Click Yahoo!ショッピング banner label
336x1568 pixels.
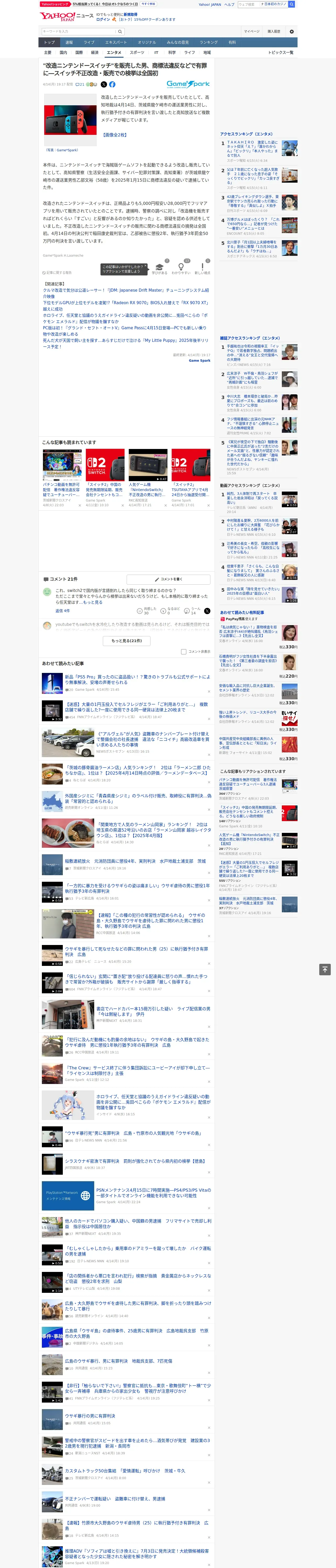(x=55, y=4)
